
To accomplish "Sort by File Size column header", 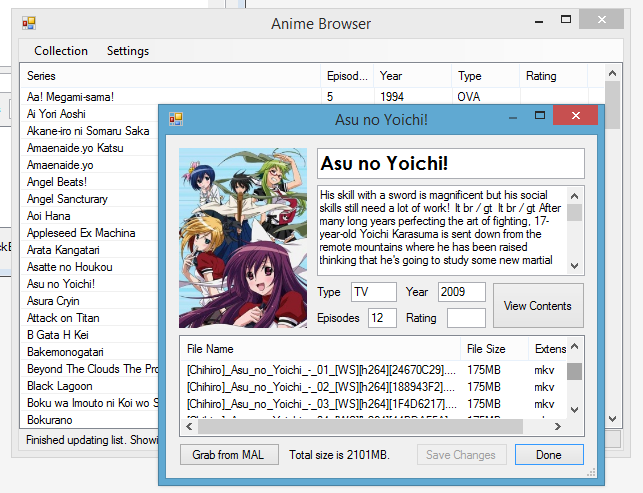I will (x=494, y=349).
